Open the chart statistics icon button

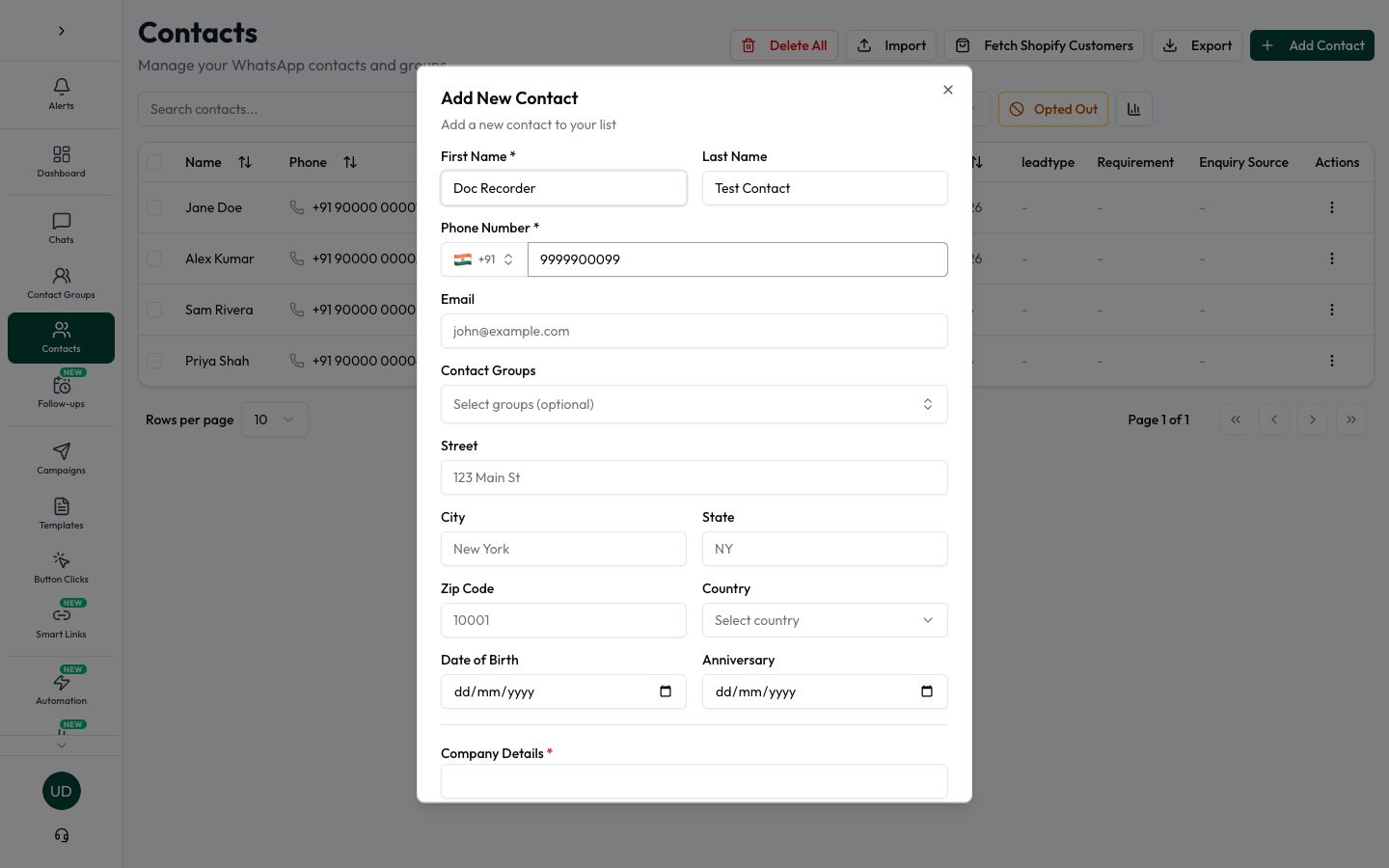(x=1134, y=109)
